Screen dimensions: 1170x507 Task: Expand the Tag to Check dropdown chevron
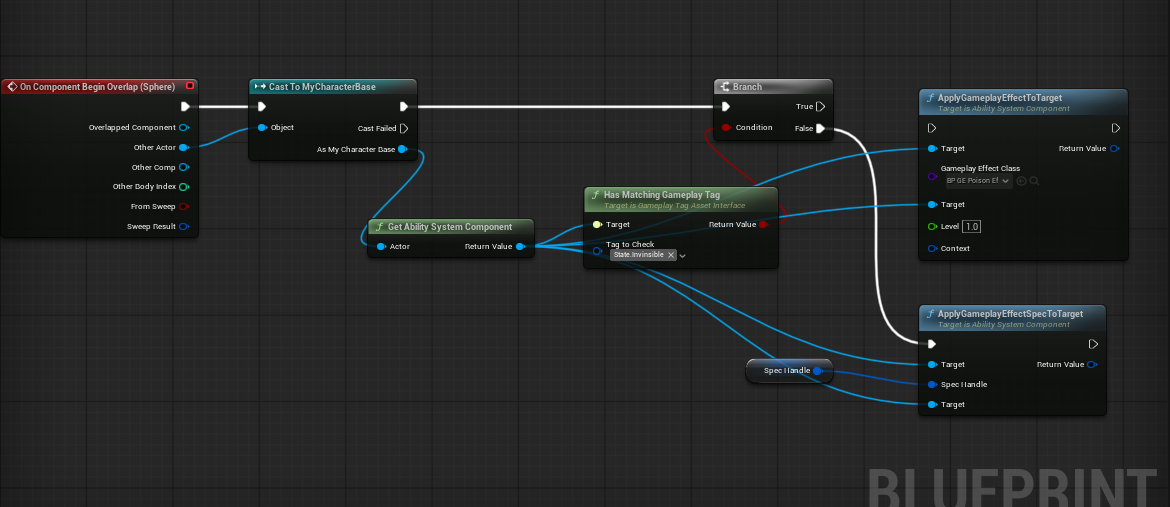682,255
